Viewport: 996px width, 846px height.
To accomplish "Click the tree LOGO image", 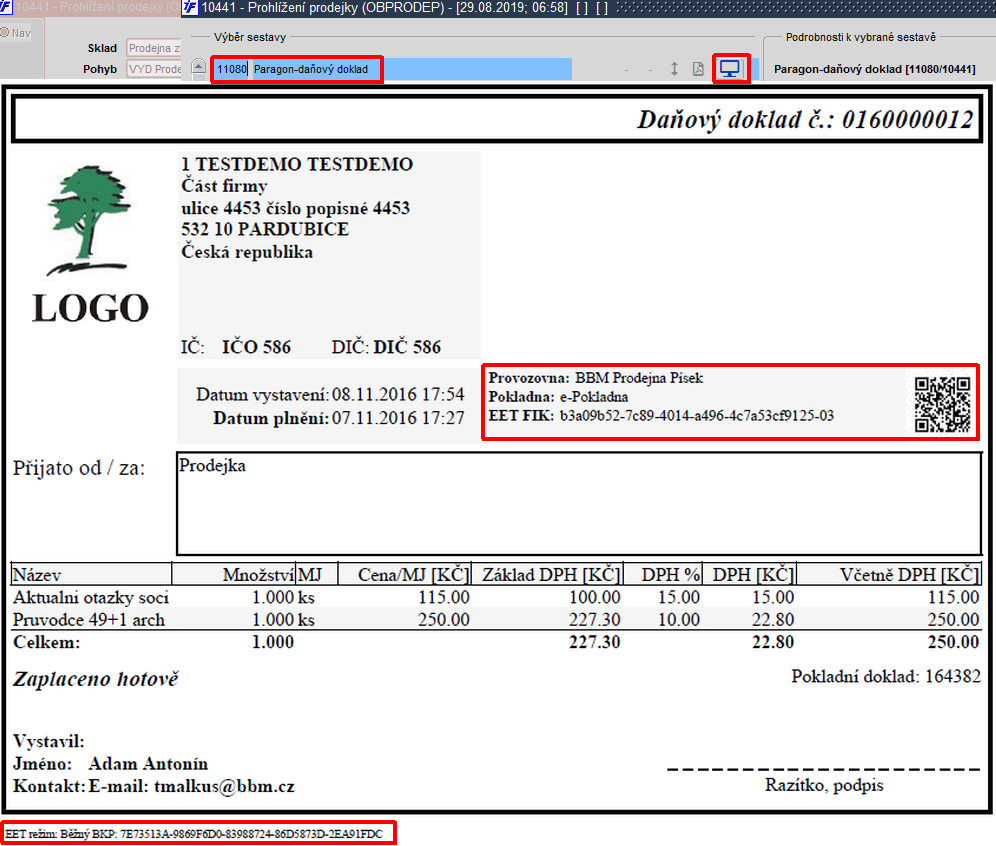I will (90, 245).
